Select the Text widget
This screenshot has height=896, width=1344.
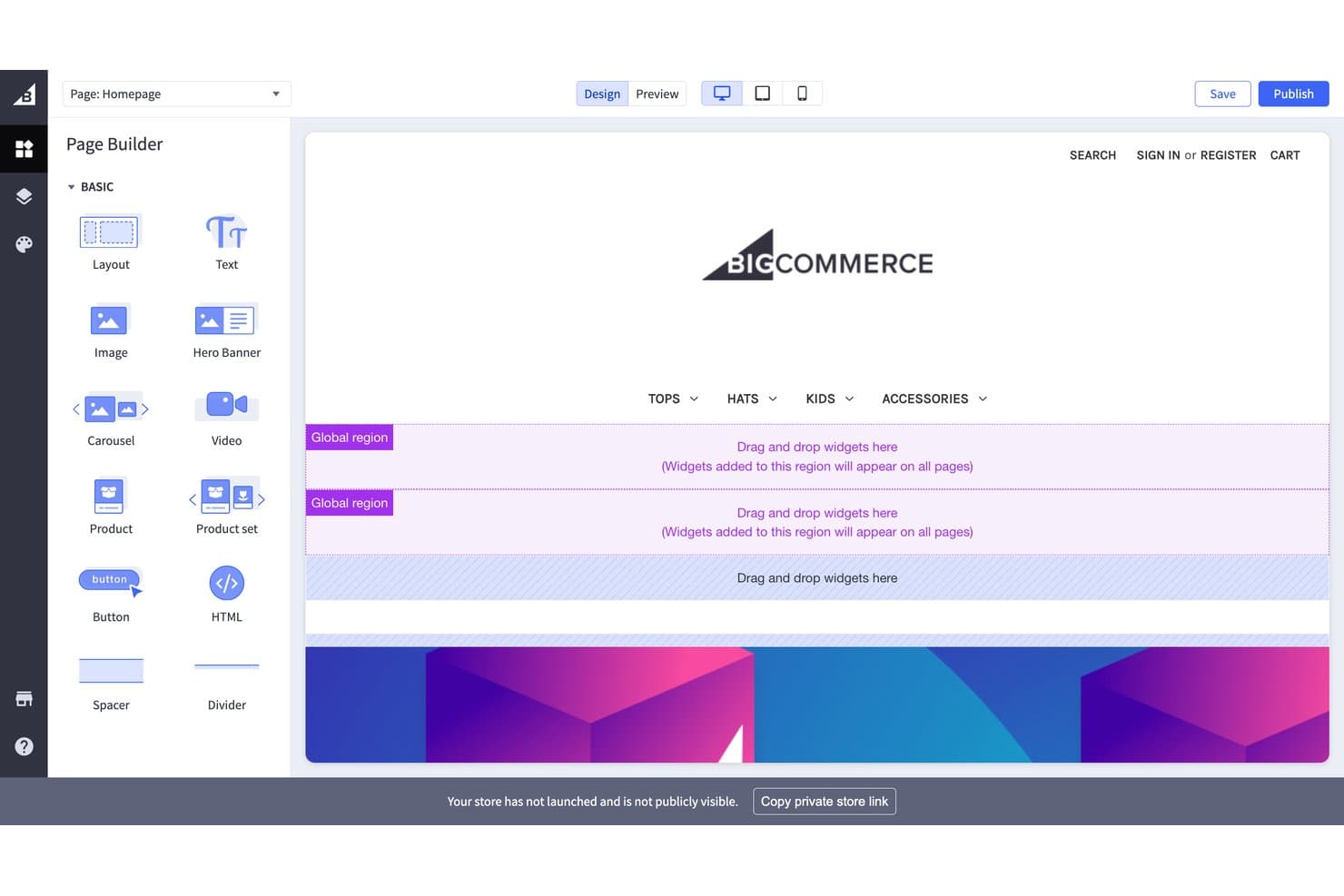tap(227, 242)
